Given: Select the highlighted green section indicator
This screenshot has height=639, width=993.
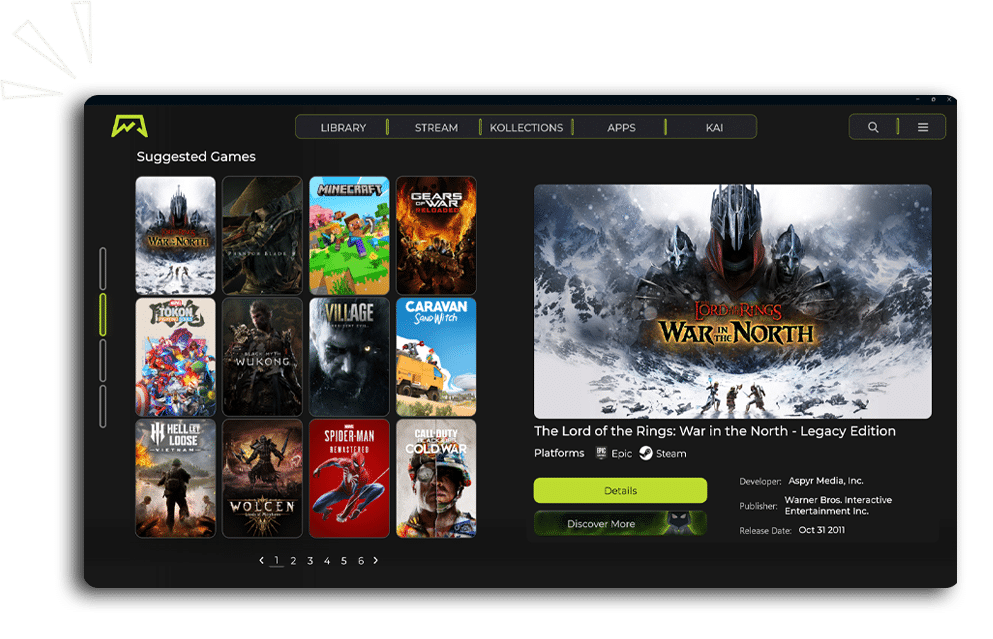Looking at the screenshot, I should pyautogui.click(x=103, y=314).
